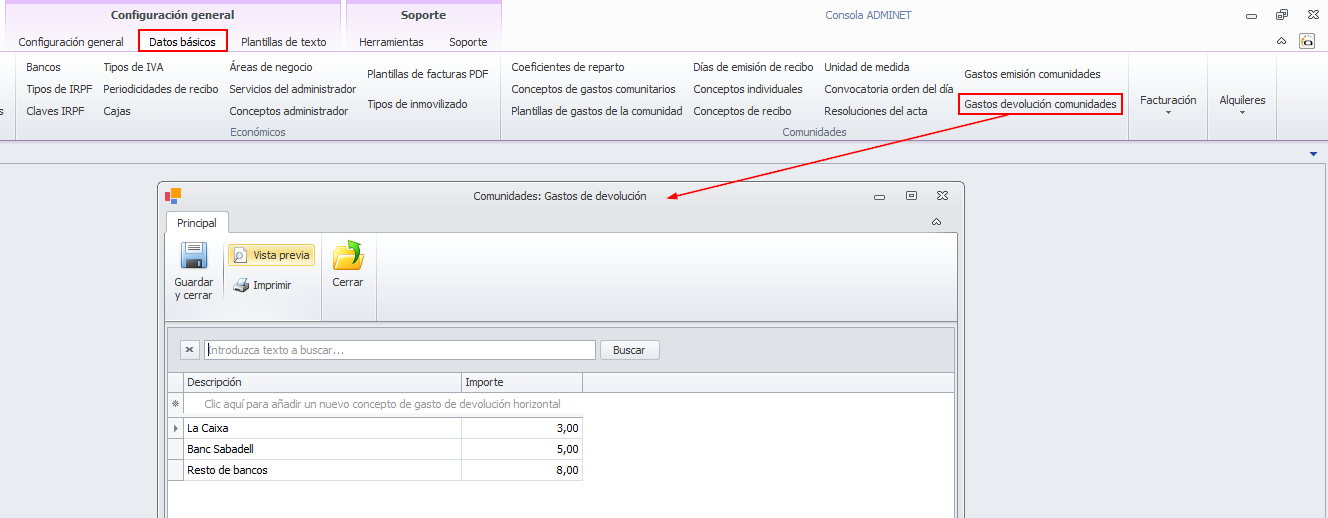Open Gastos devolución comunidades
Image resolution: width=1328 pixels, height=518 pixels.
click(x=1040, y=104)
